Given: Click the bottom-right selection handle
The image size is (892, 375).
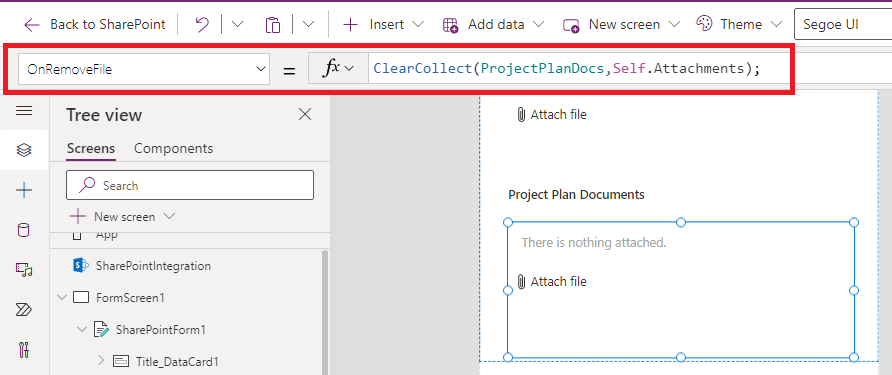Looking at the screenshot, I should click(853, 357).
